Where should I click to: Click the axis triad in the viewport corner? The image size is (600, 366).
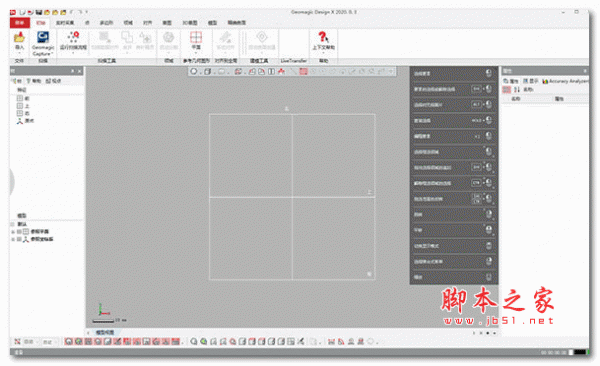(103, 310)
